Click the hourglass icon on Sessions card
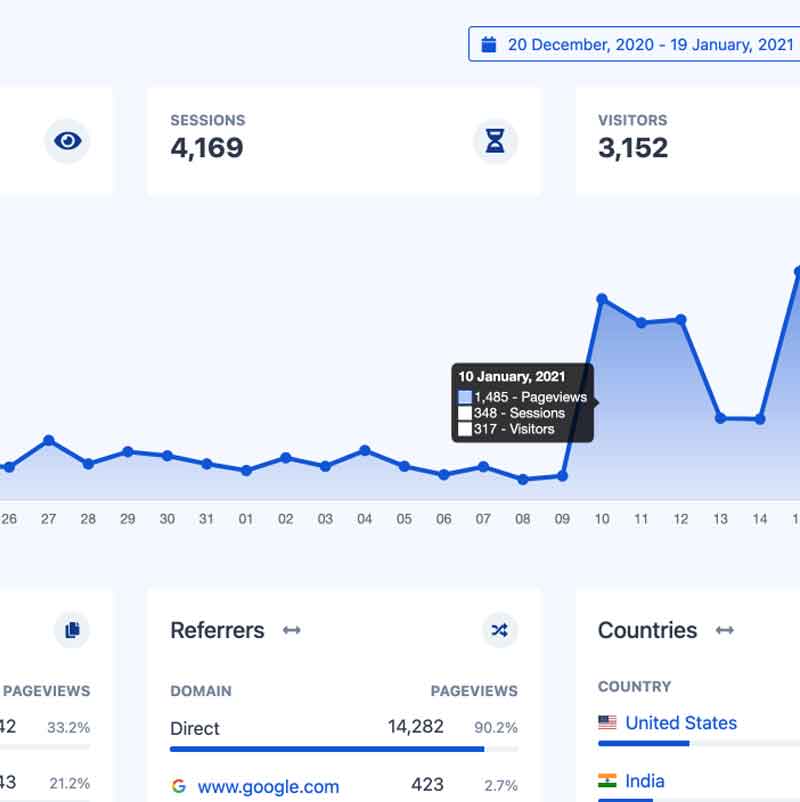 tap(495, 141)
